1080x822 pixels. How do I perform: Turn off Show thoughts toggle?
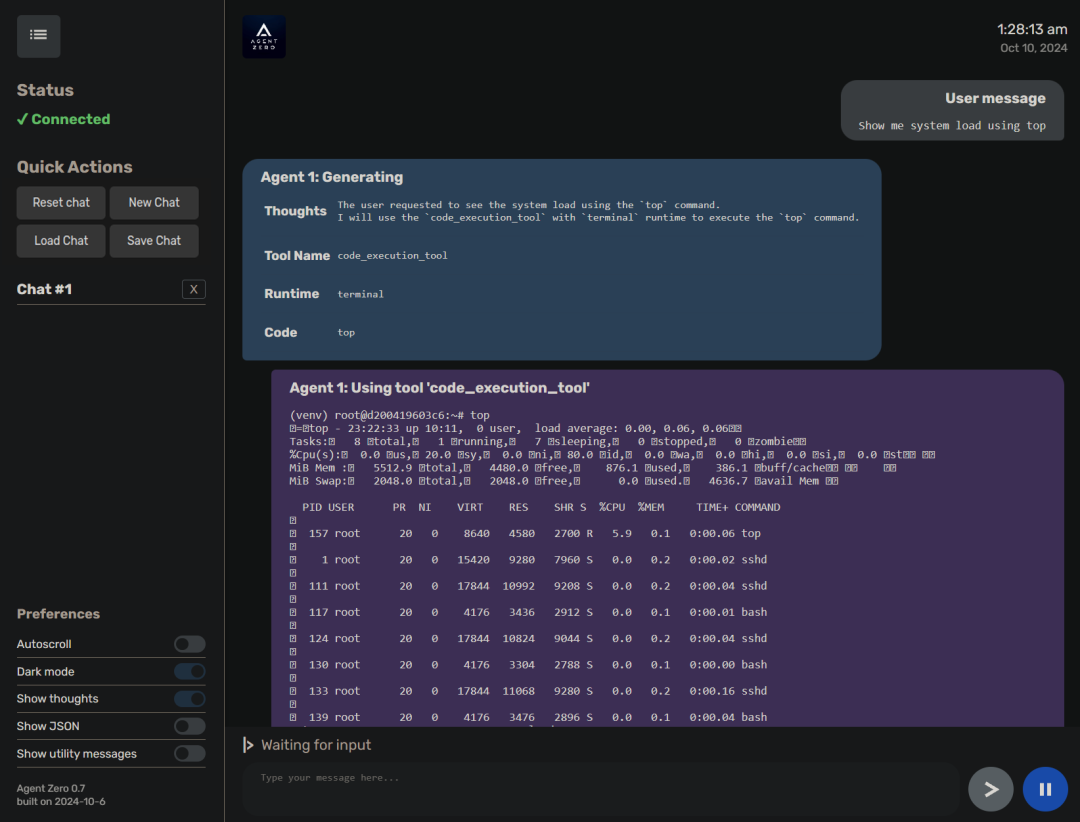189,699
